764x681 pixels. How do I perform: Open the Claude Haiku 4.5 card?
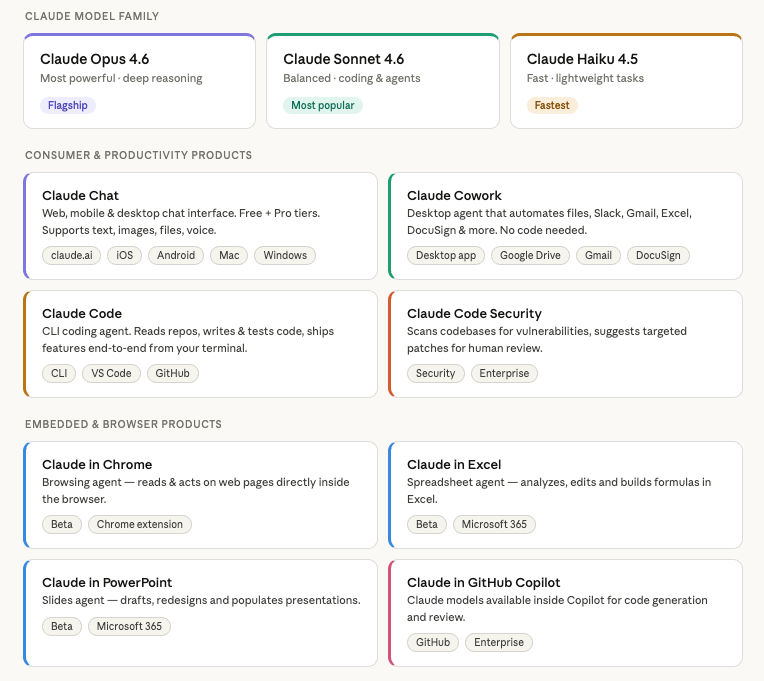[626, 81]
